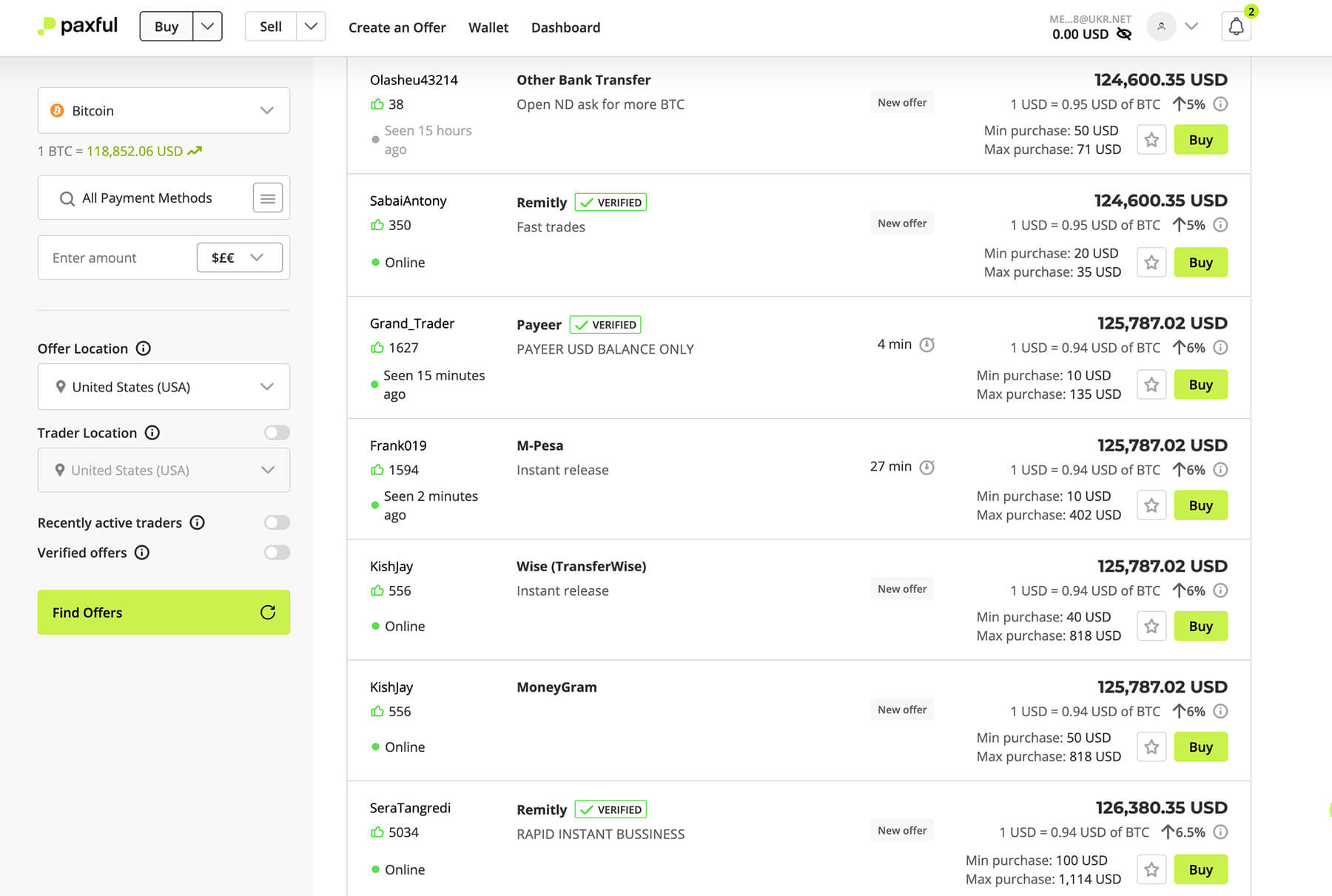Click info icon next to Offer Location
Image resolution: width=1332 pixels, height=896 pixels.
144,348
